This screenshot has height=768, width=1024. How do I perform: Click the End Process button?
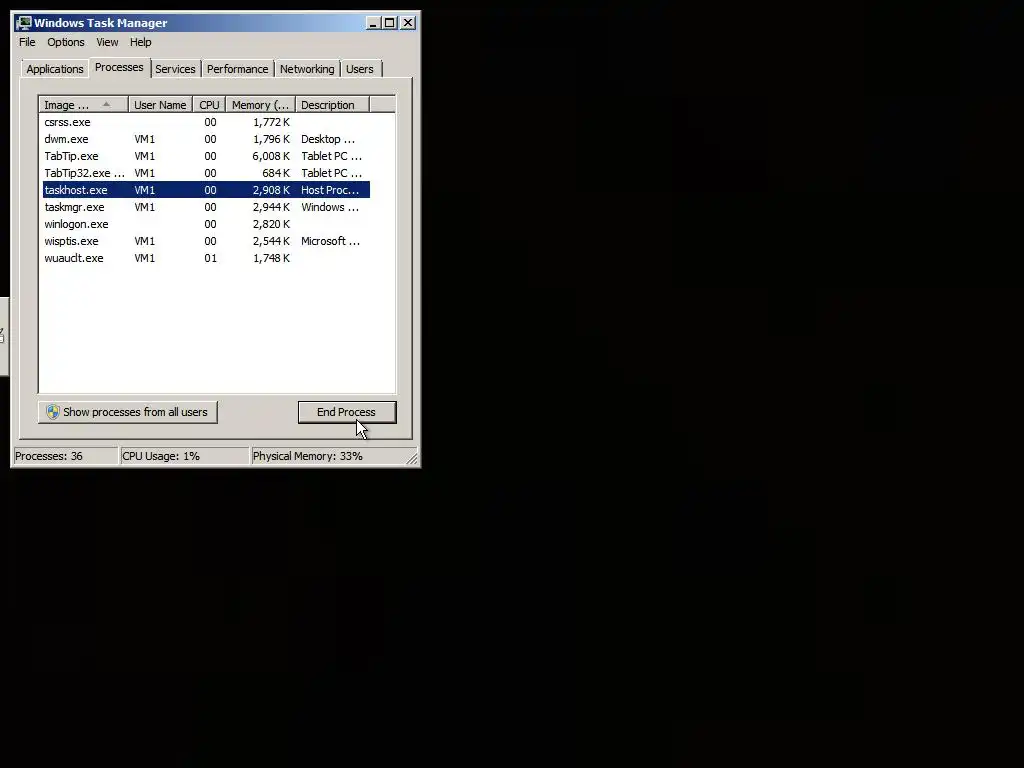point(347,412)
